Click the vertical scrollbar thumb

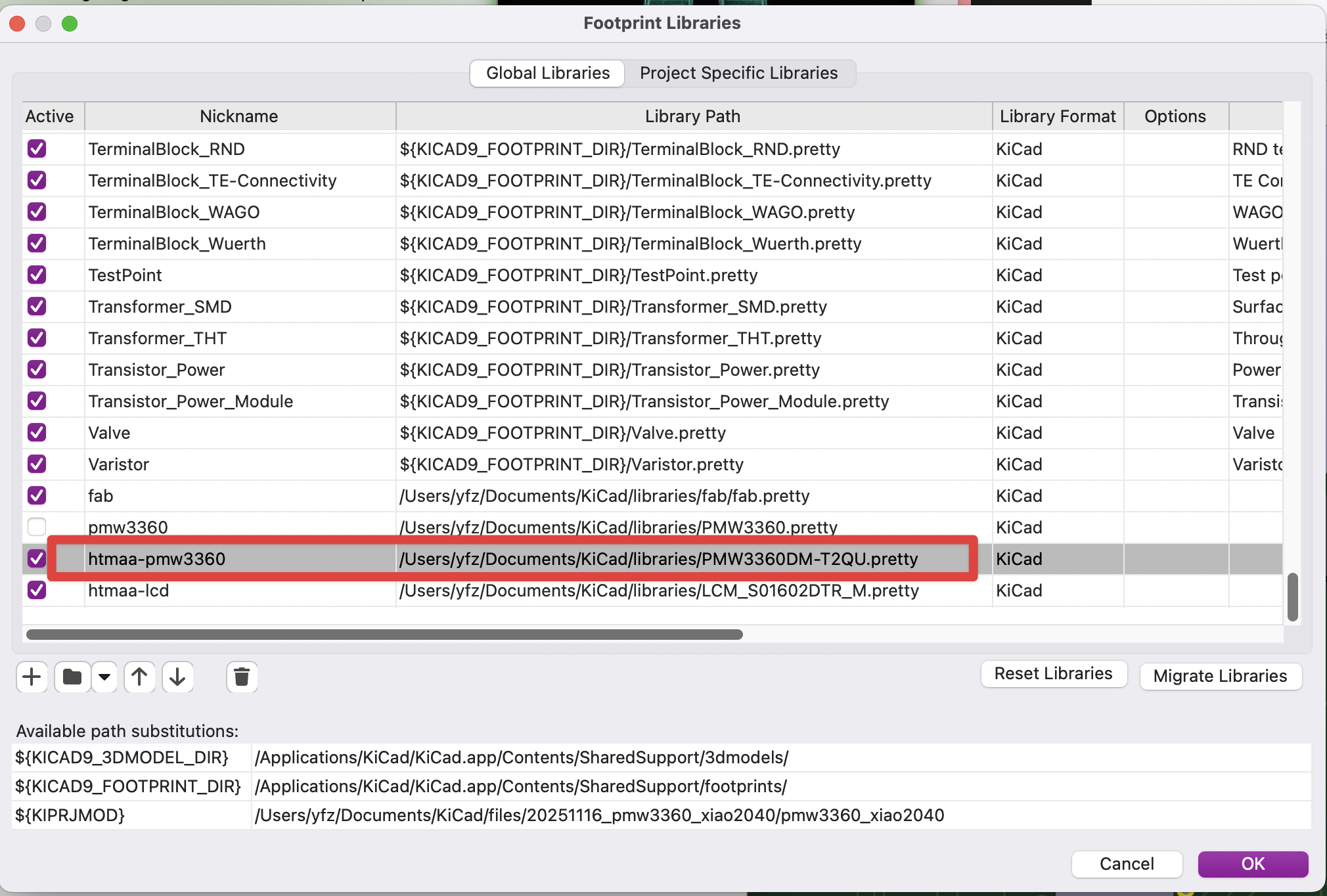tap(1292, 596)
